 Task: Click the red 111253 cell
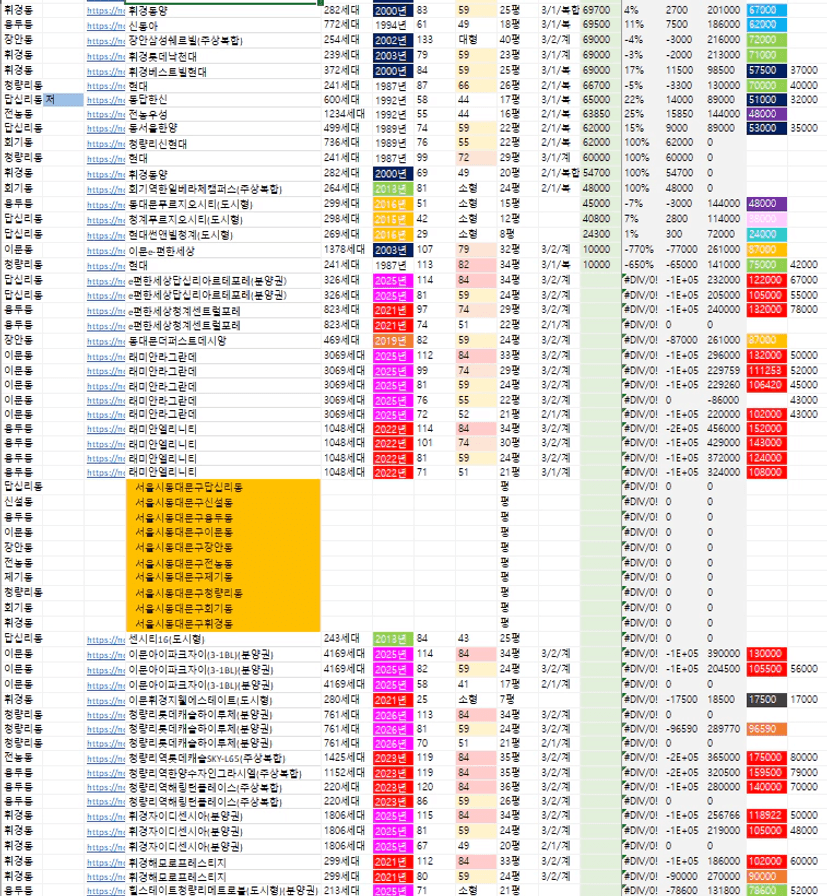766,370
